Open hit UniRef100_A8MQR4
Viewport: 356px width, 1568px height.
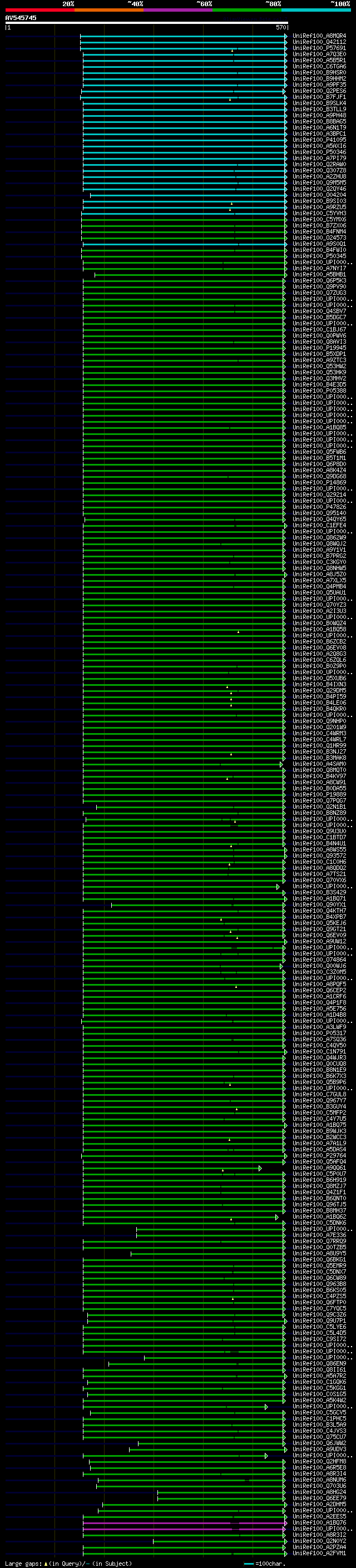(319, 36)
